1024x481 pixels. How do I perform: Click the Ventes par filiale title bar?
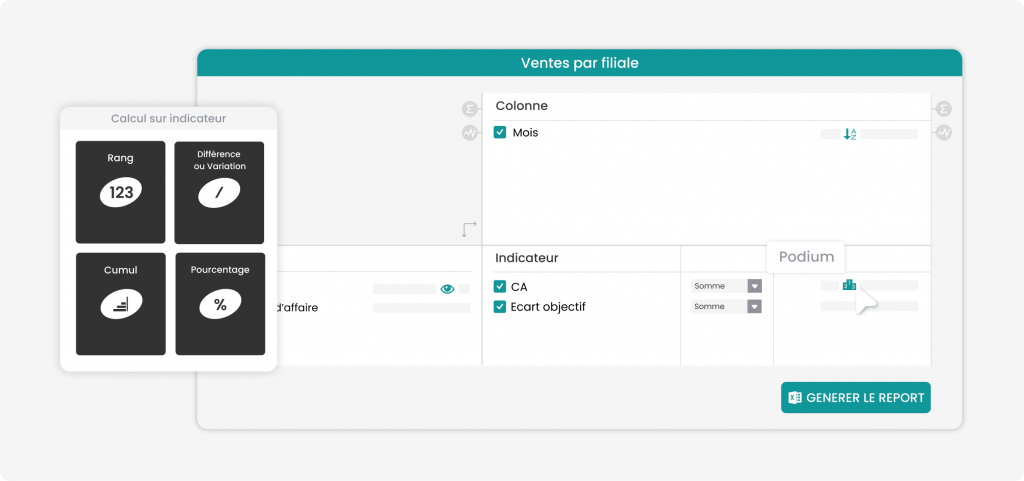(x=579, y=63)
